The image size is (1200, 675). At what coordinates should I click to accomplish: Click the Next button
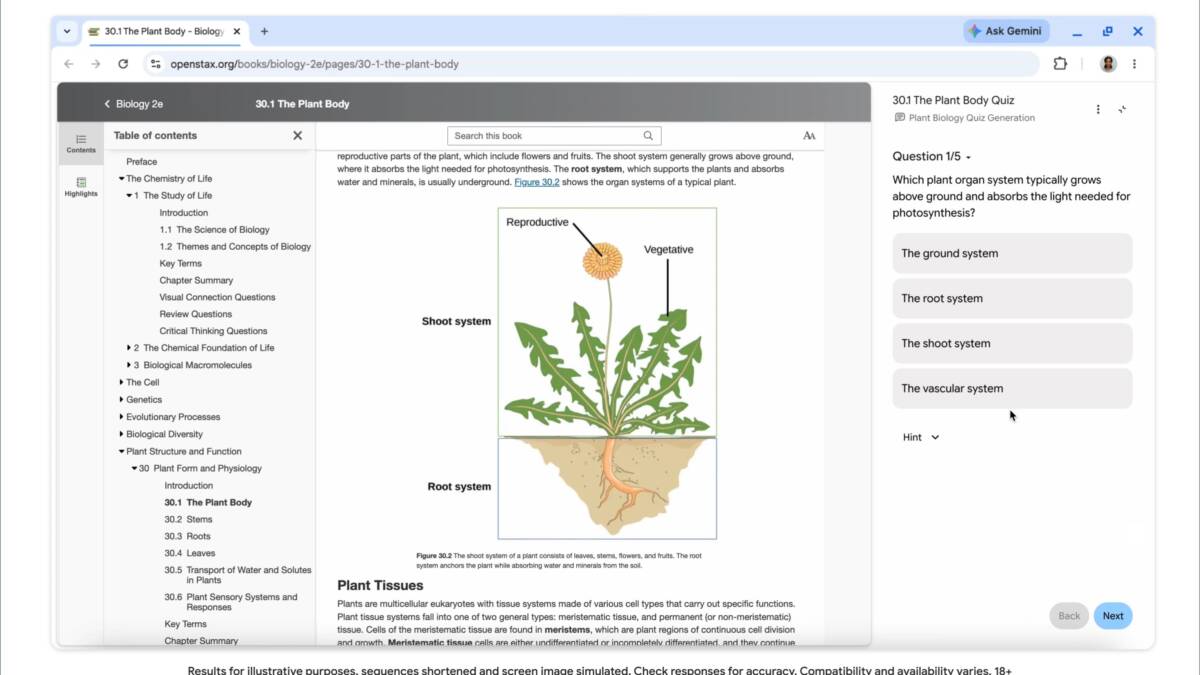1113,616
